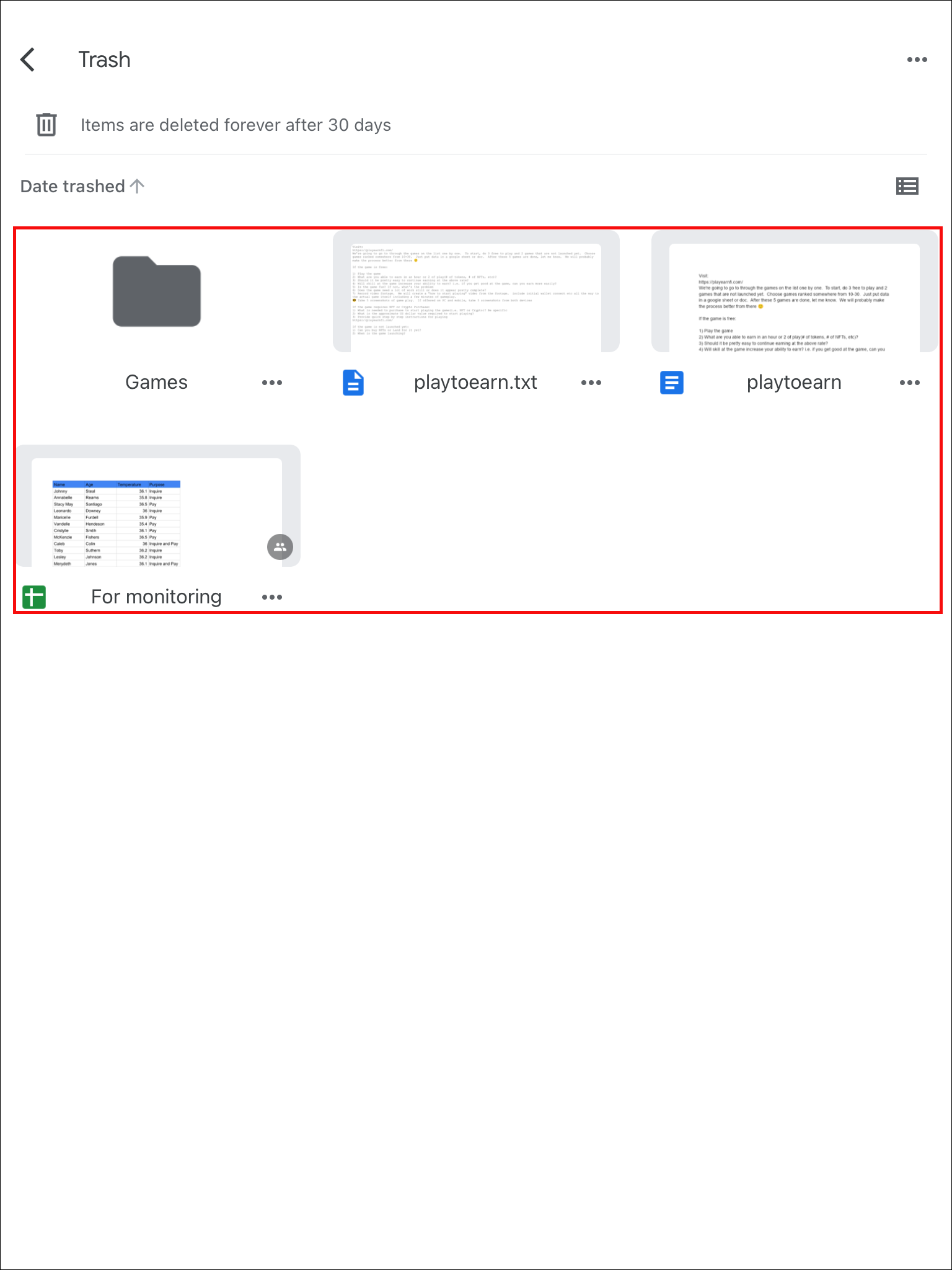Select the For monitoring spreadsheet thumbnail
952x1270 pixels.
coord(158,505)
